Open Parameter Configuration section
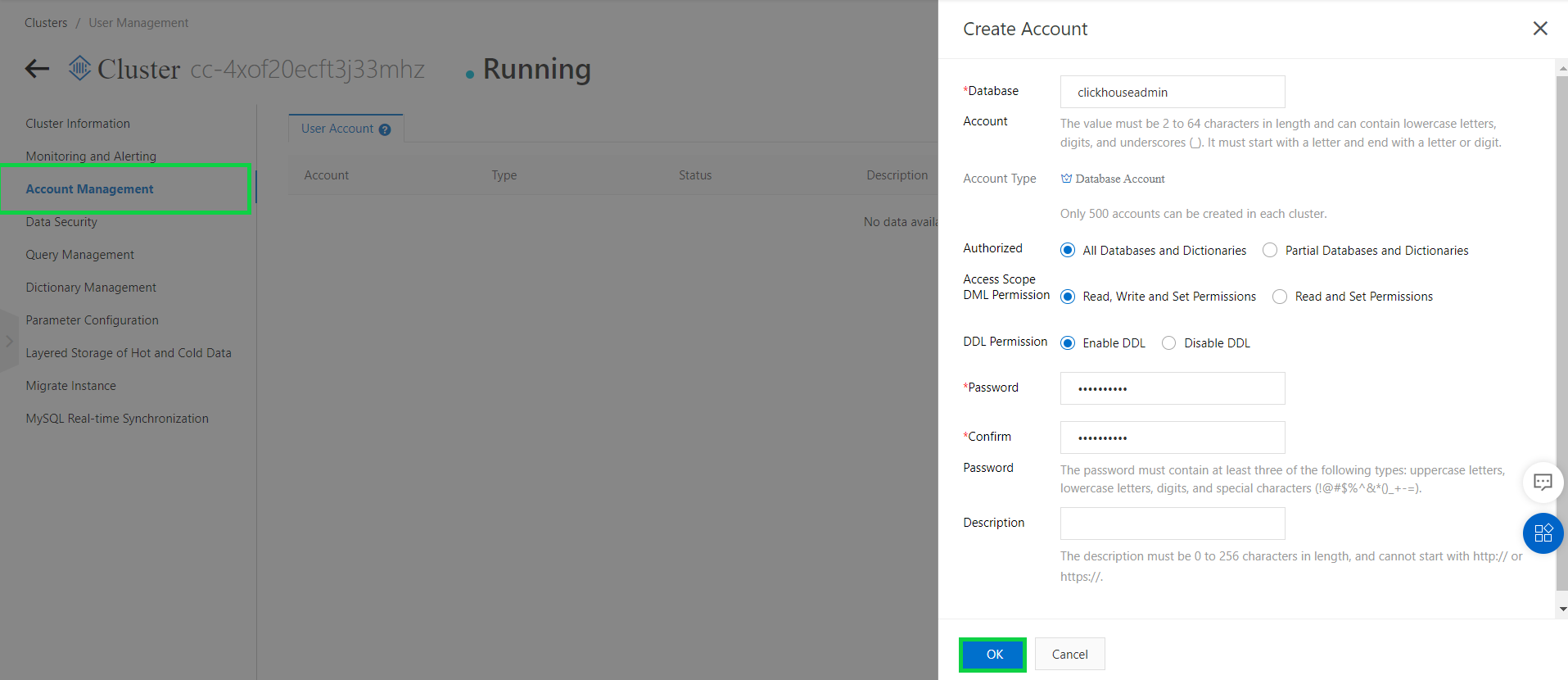The image size is (1568, 680). pyautogui.click(x=92, y=320)
